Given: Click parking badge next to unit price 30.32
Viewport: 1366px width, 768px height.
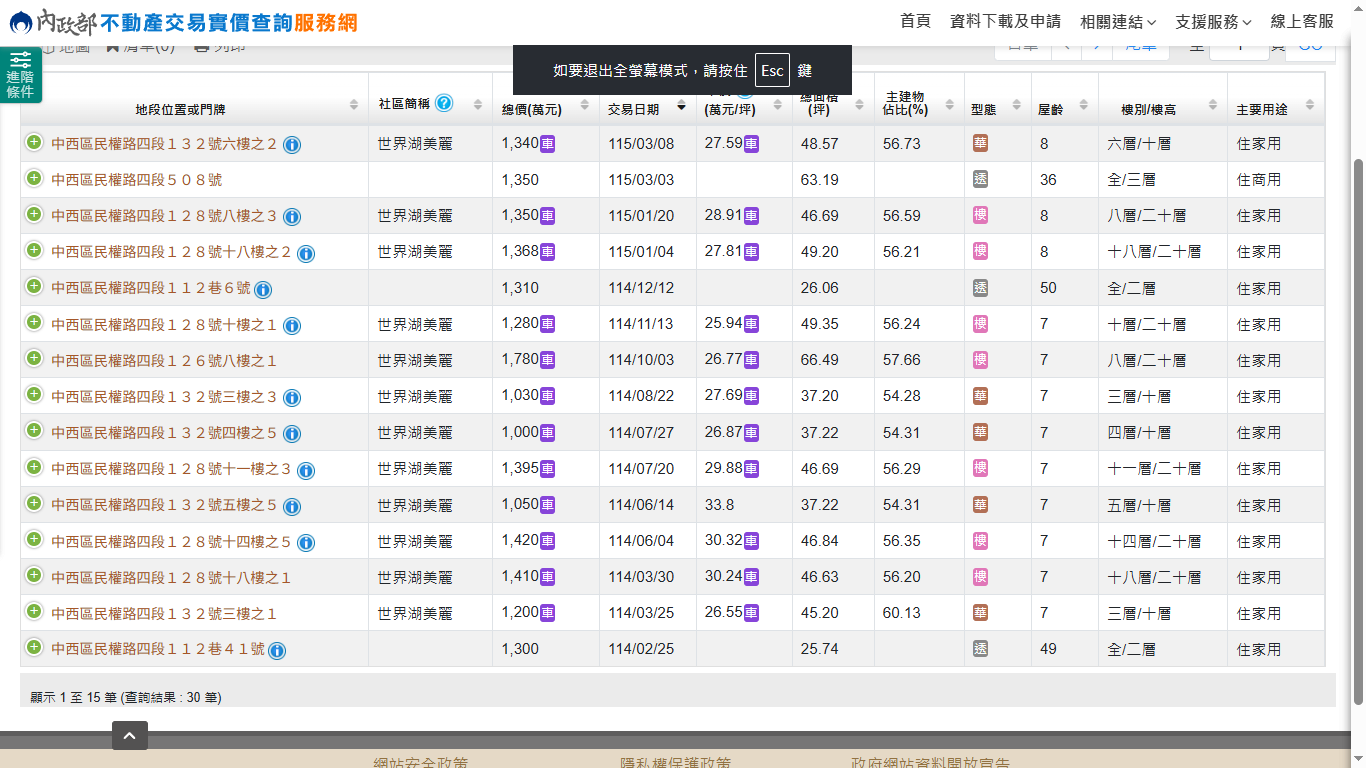Looking at the screenshot, I should pos(751,541).
